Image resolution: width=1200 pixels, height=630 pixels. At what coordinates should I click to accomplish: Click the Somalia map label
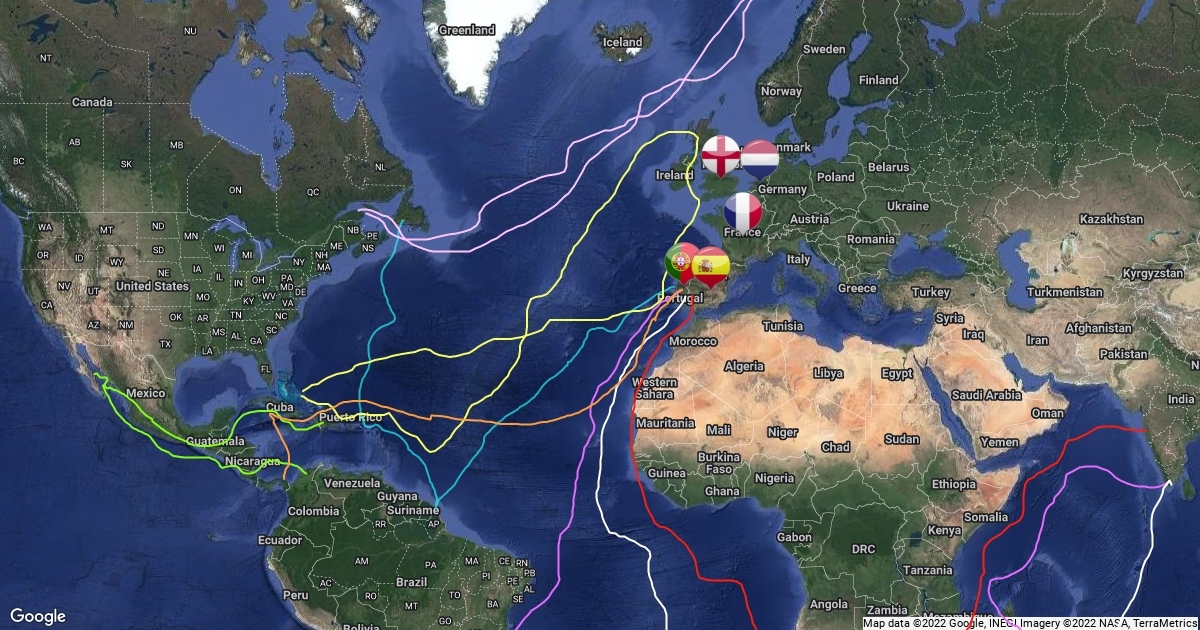986,517
